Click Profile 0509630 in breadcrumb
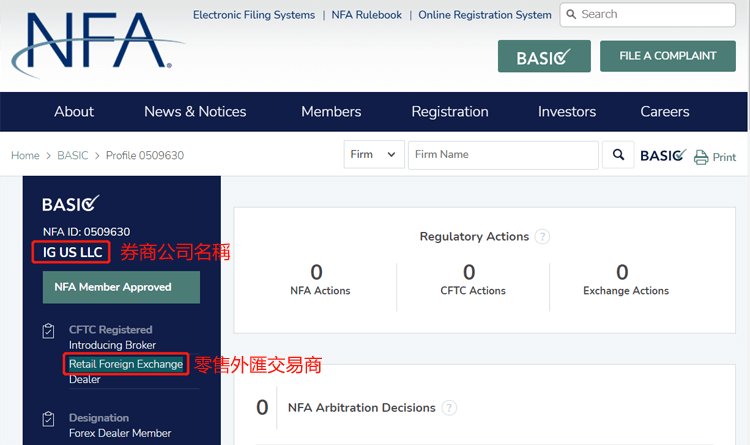The image size is (750, 445). tap(145, 156)
